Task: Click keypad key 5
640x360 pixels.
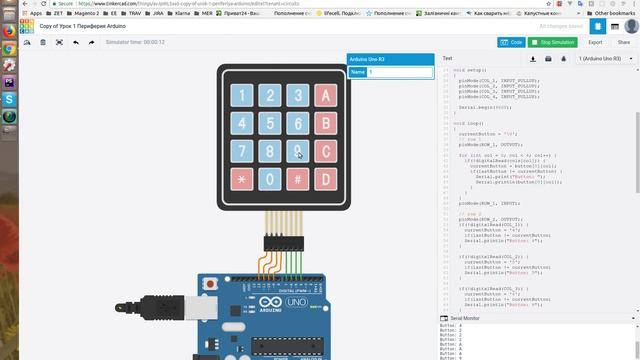Action: [x=270, y=123]
